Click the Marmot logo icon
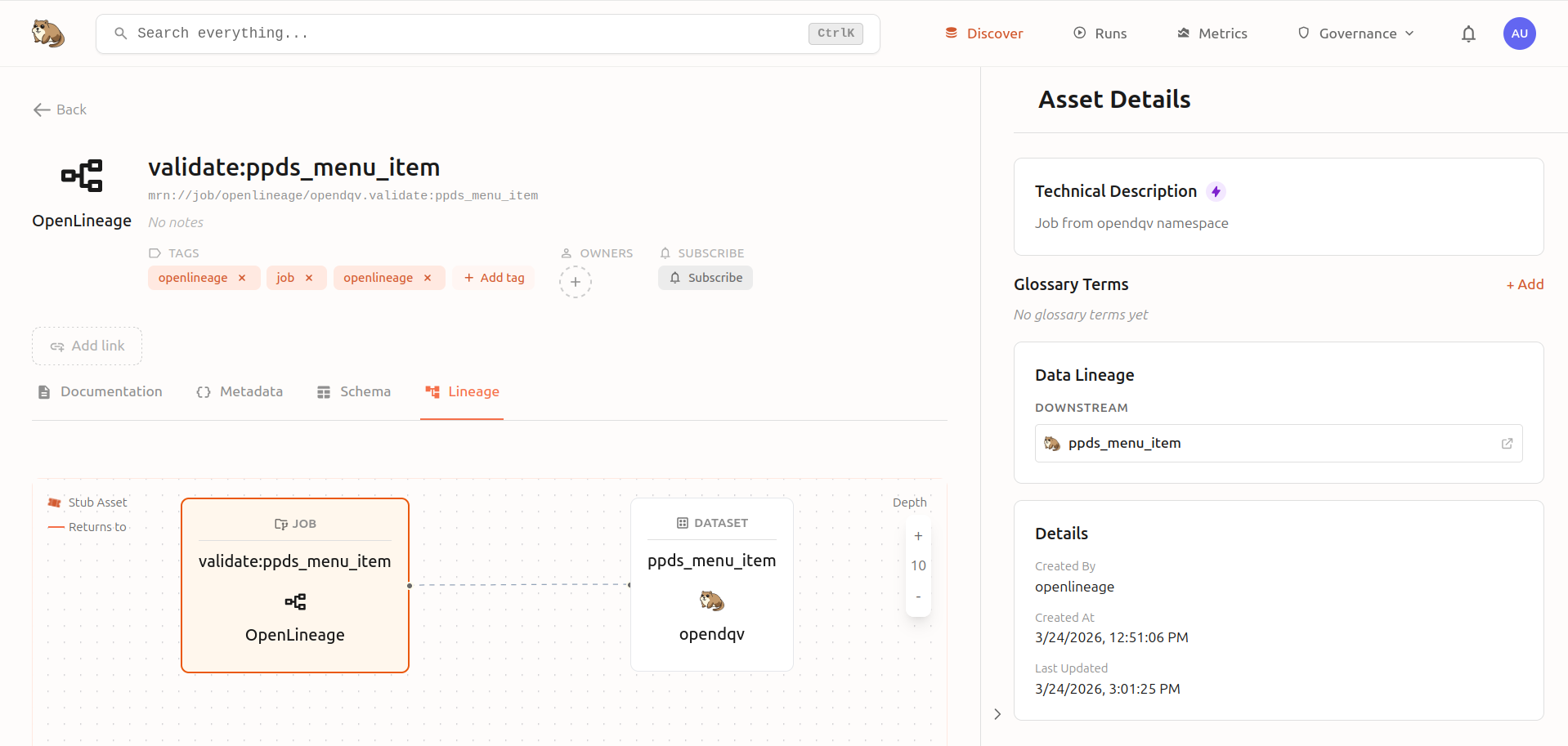 pyautogui.click(x=48, y=34)
